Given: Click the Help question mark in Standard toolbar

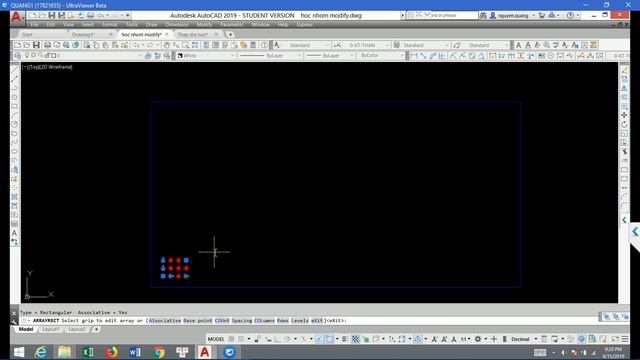Looking at the screenshot, I should (264, 45).
